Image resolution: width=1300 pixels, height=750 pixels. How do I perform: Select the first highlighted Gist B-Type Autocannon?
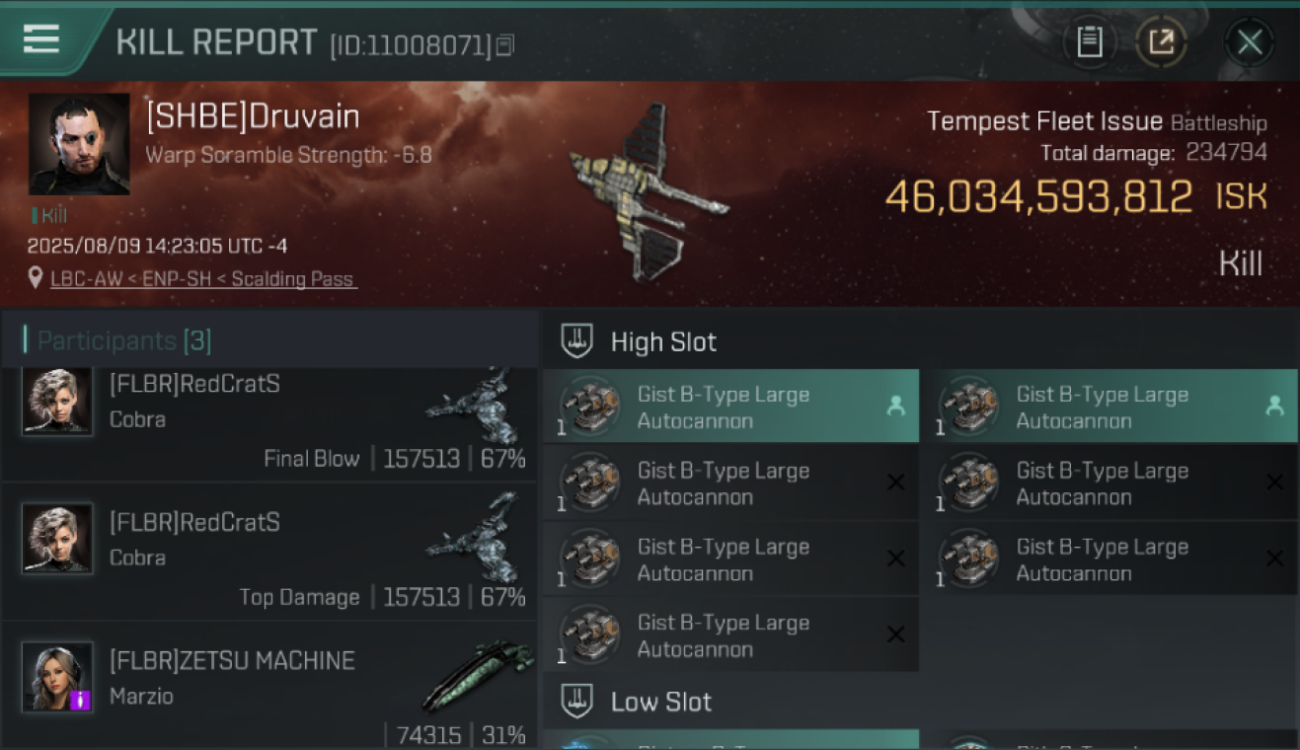730,406
